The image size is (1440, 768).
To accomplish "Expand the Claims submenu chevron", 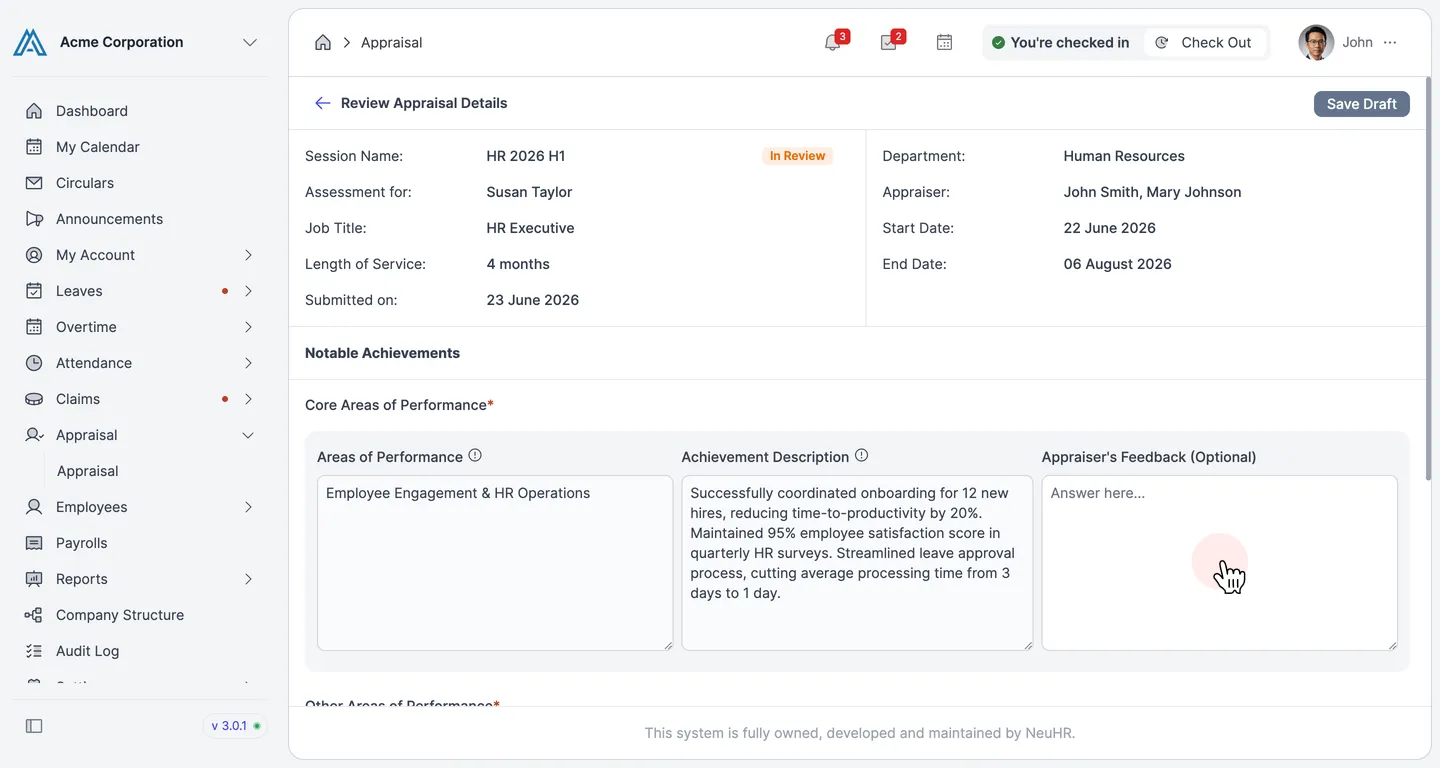I will 248,399.
